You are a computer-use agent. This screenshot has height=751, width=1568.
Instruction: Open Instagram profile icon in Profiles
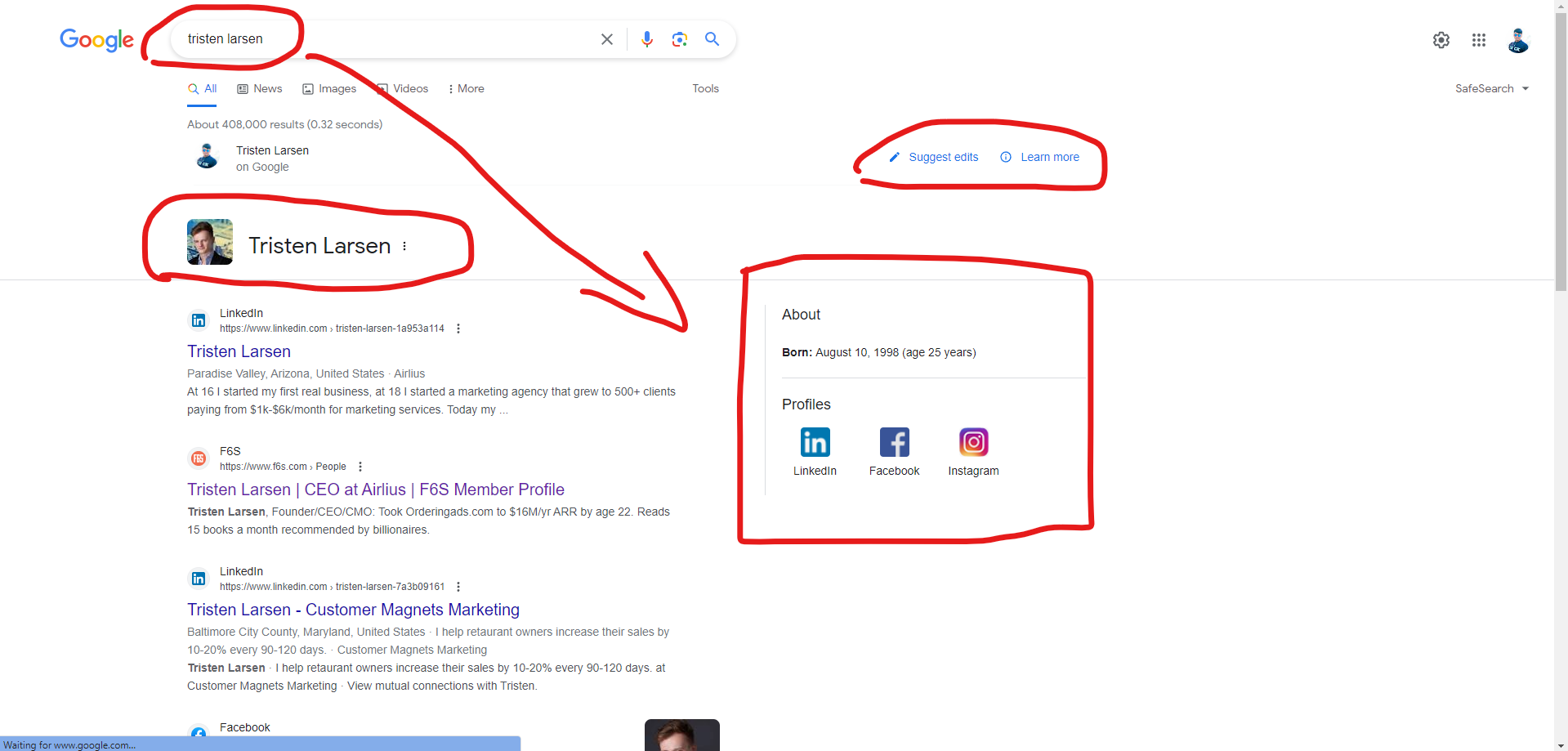974,442
